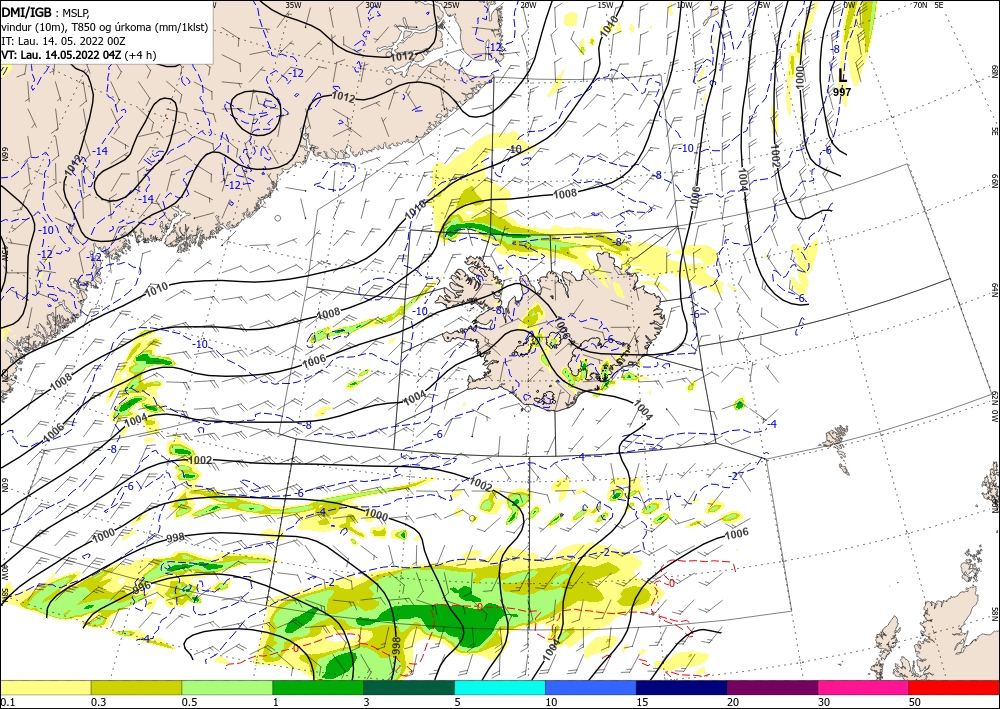Click the navy 15–20 mm legend swatch
The height and width of the screenshot is (709, 1000).
[x=682, y=687]
